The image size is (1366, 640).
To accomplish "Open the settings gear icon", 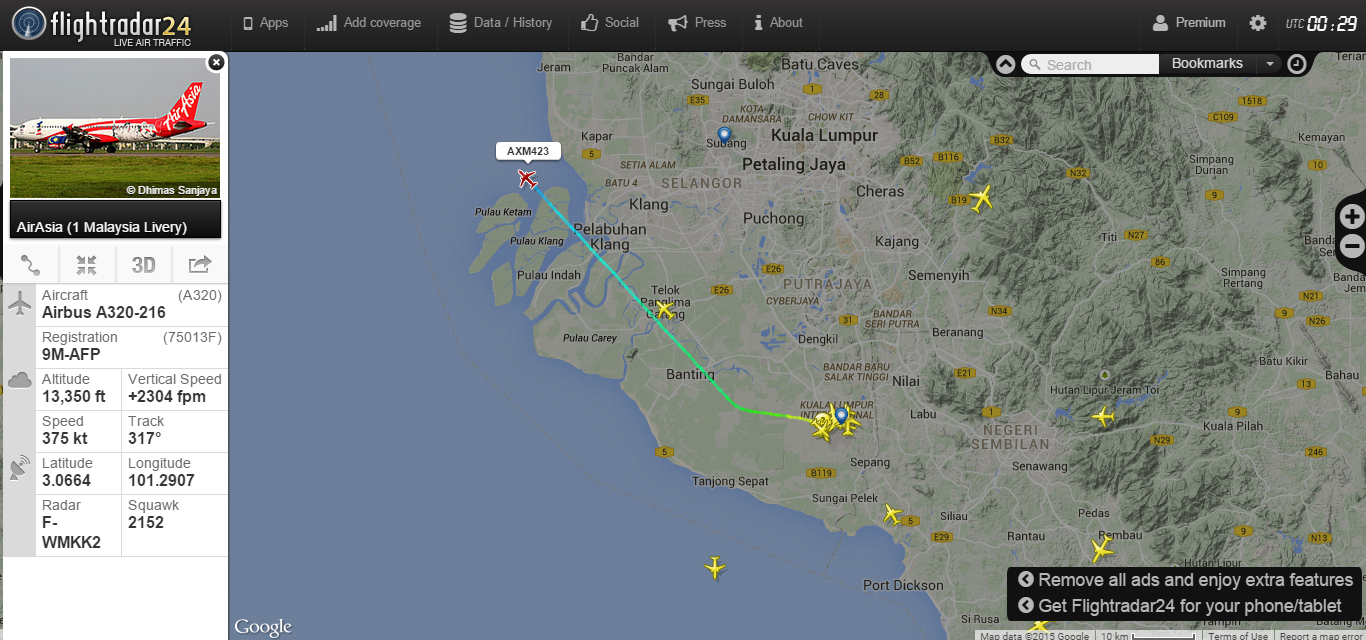I will [1257, 23].
